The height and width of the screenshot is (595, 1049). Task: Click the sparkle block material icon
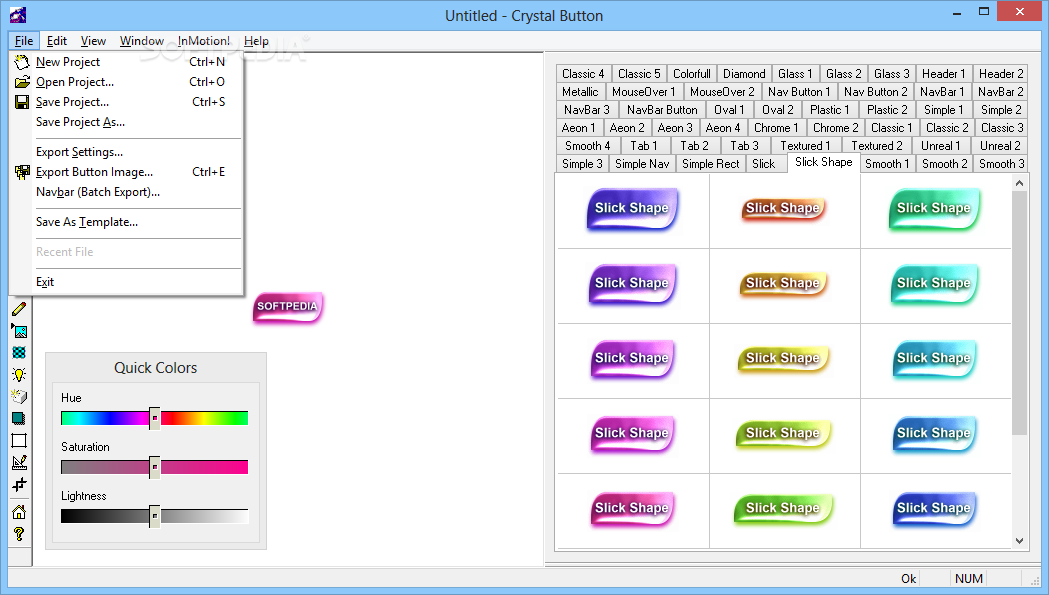[19, 397]
